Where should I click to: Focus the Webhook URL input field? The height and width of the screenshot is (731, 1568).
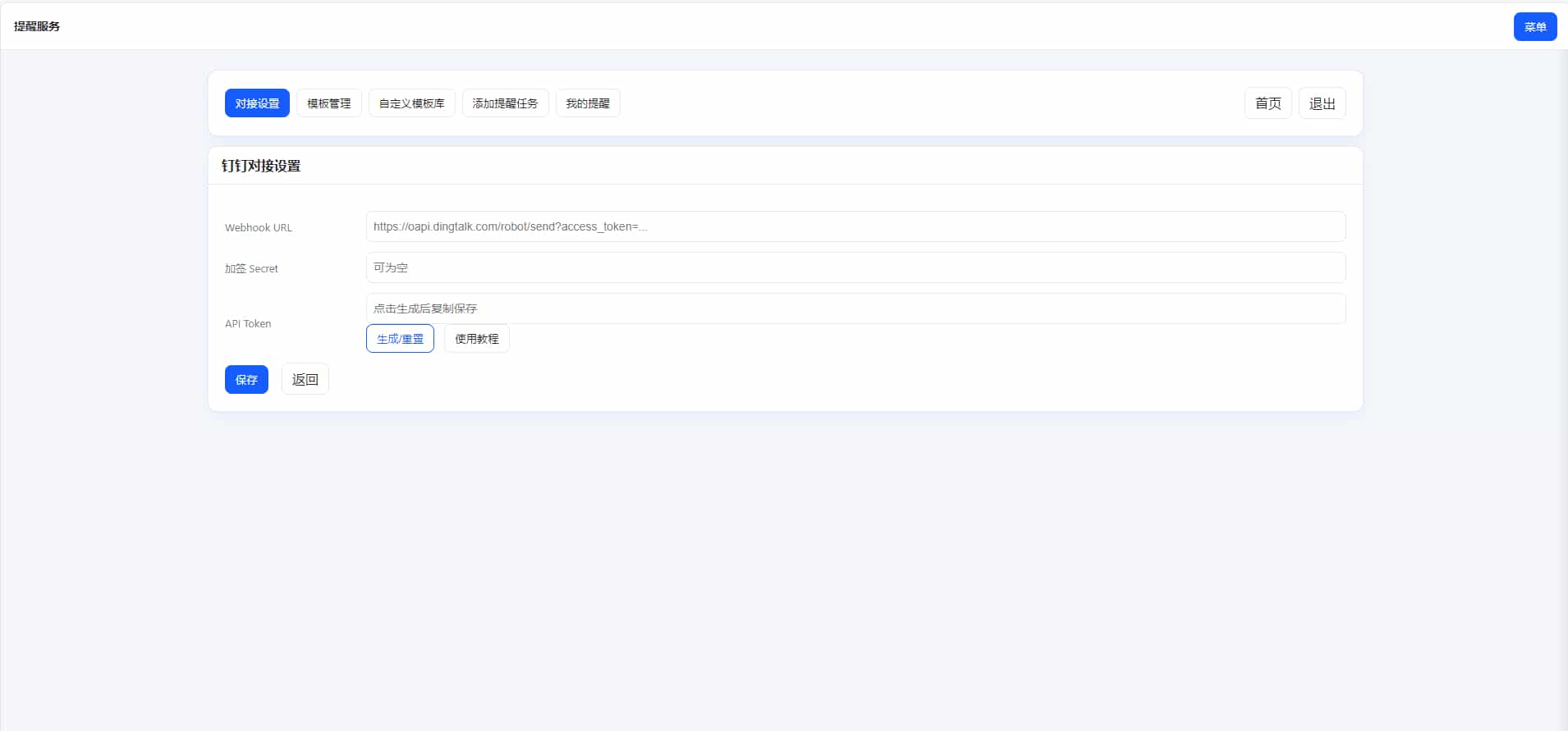(855, 226)
